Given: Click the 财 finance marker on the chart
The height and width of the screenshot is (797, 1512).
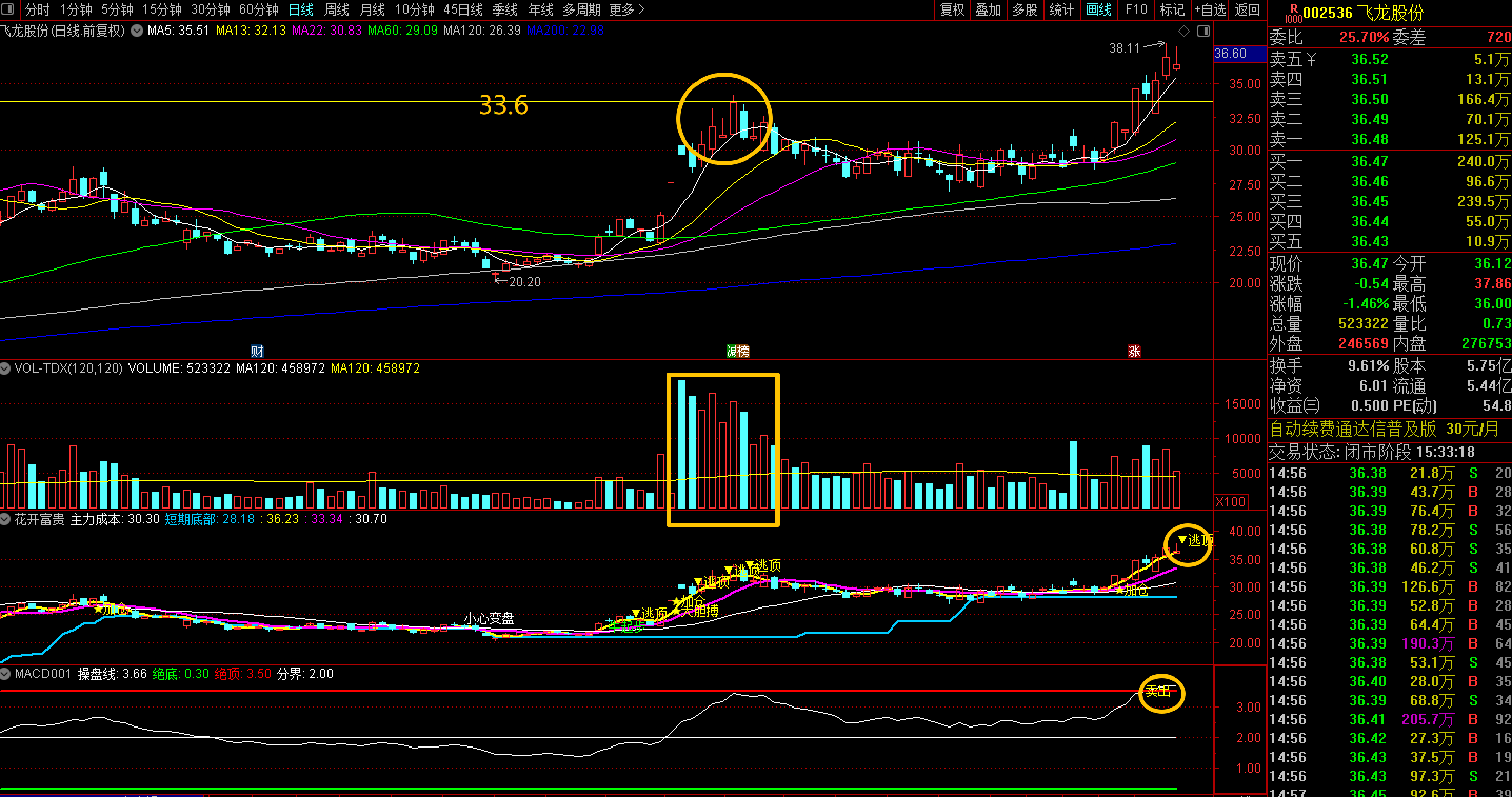Looking at the screenshot, I should (257, 351).
